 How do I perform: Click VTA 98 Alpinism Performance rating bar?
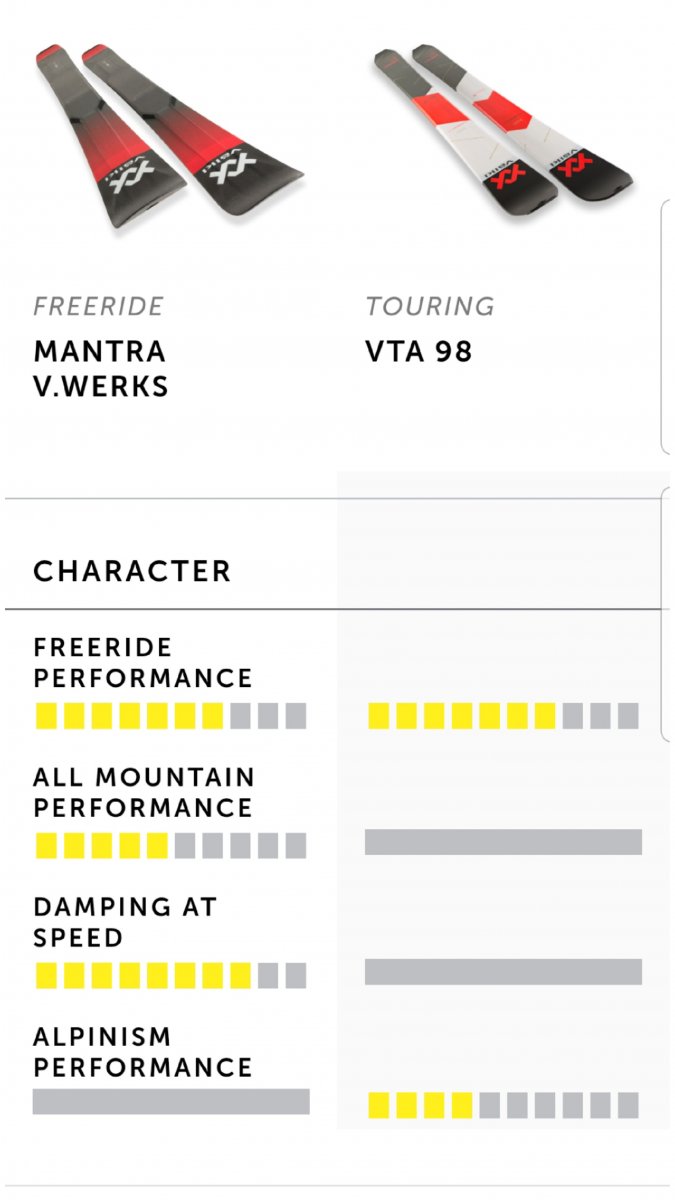503,1105
